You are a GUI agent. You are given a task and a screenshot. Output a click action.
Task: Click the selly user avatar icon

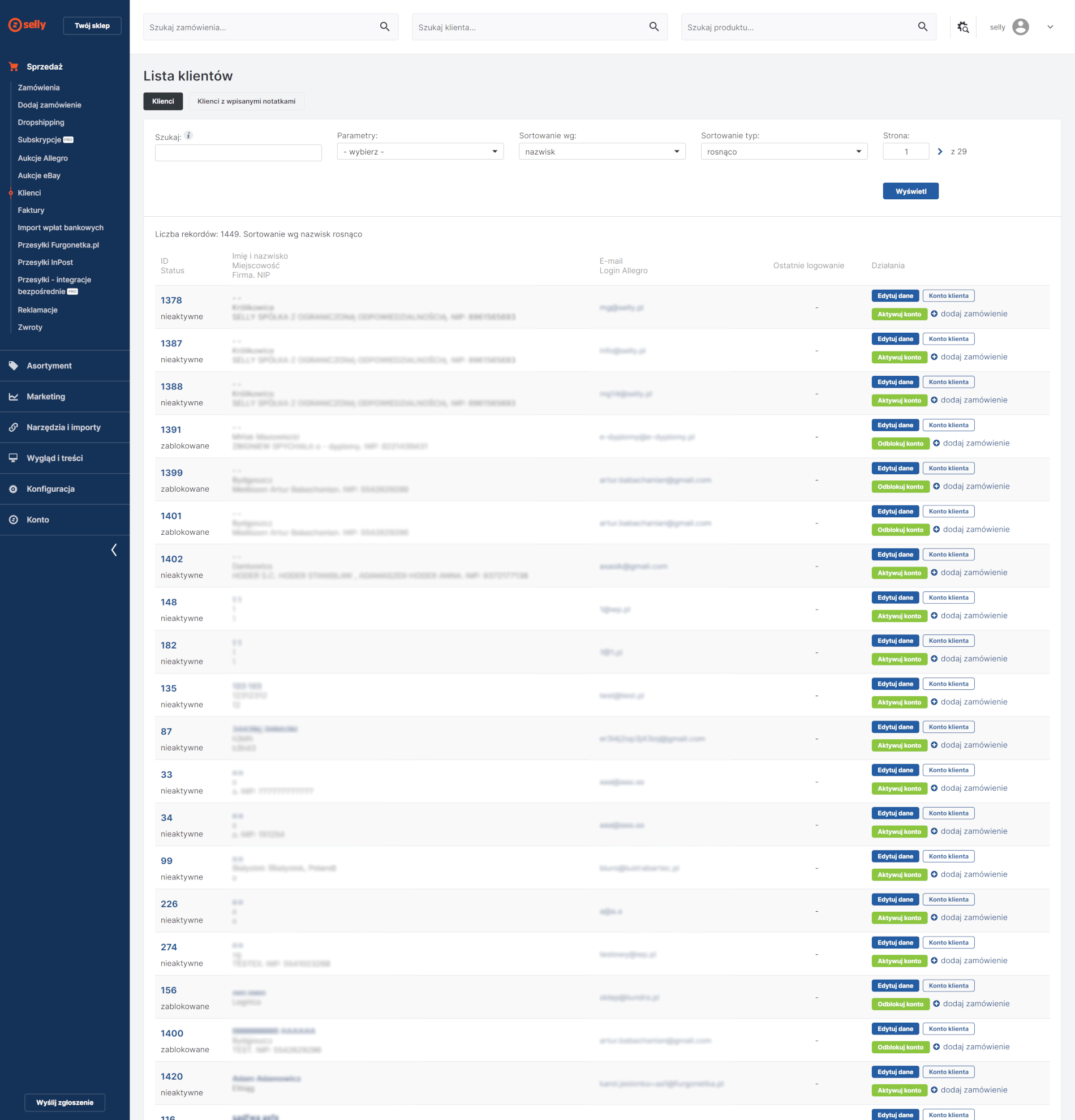[1020, 27]
